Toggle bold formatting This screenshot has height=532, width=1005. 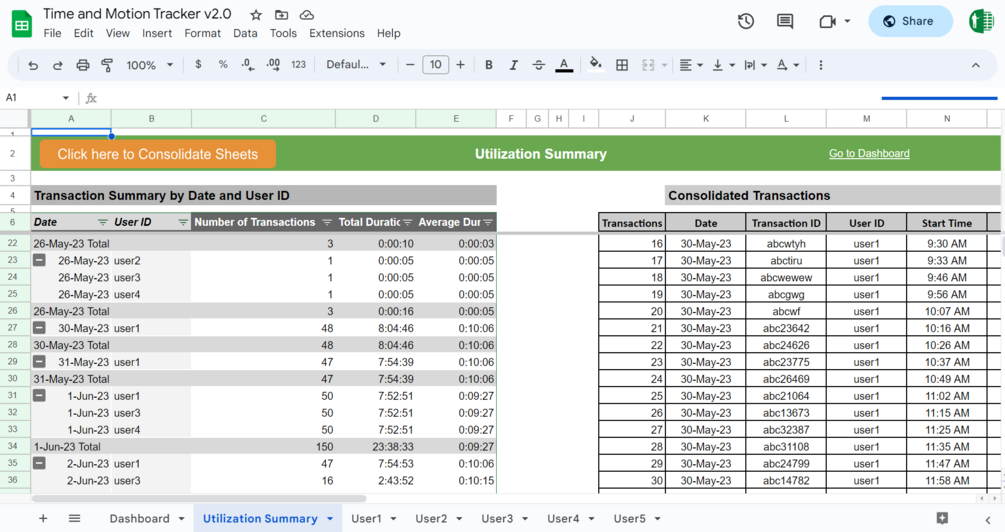pos(489,65)
